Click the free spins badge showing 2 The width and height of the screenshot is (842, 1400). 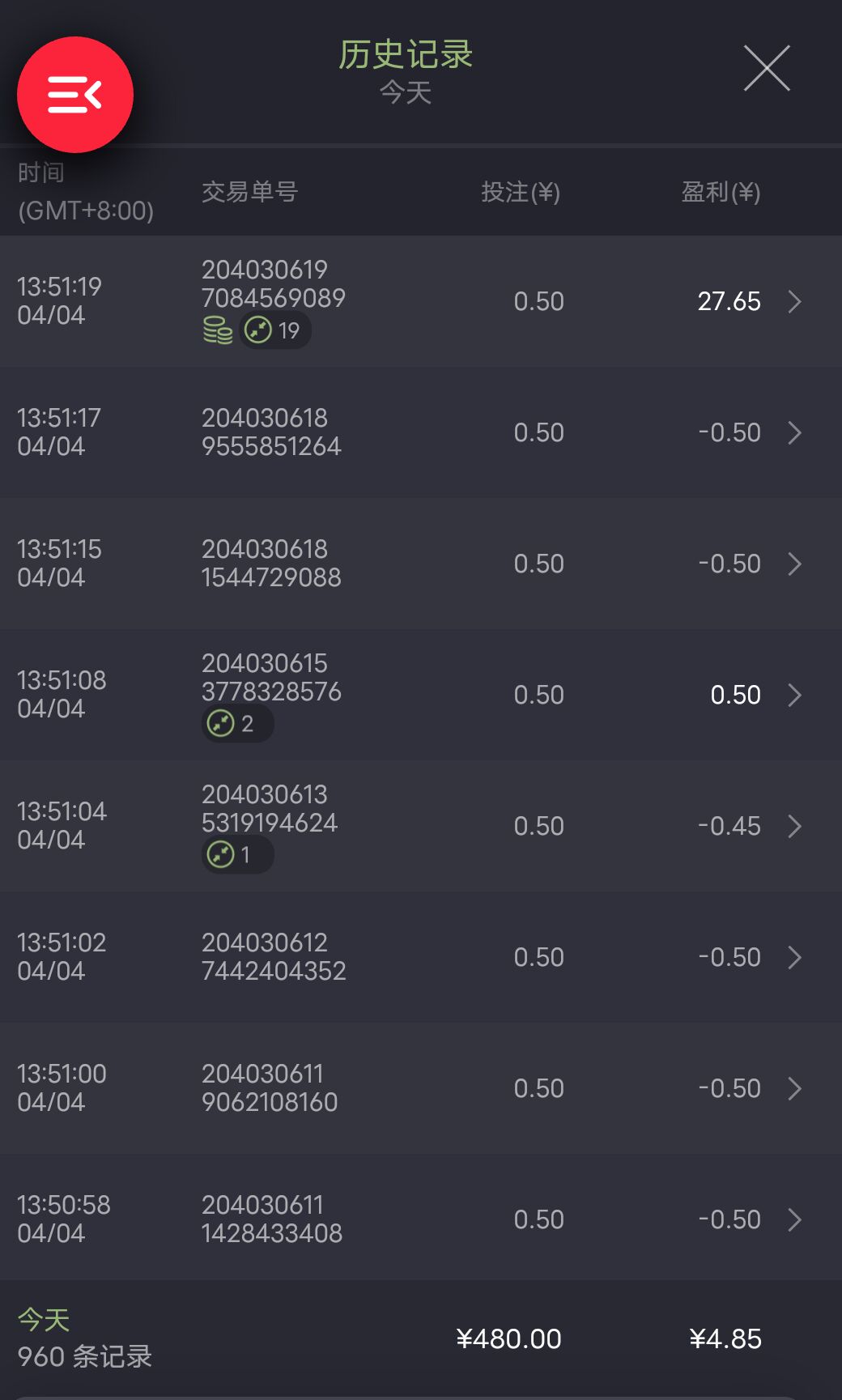[236, 723]
